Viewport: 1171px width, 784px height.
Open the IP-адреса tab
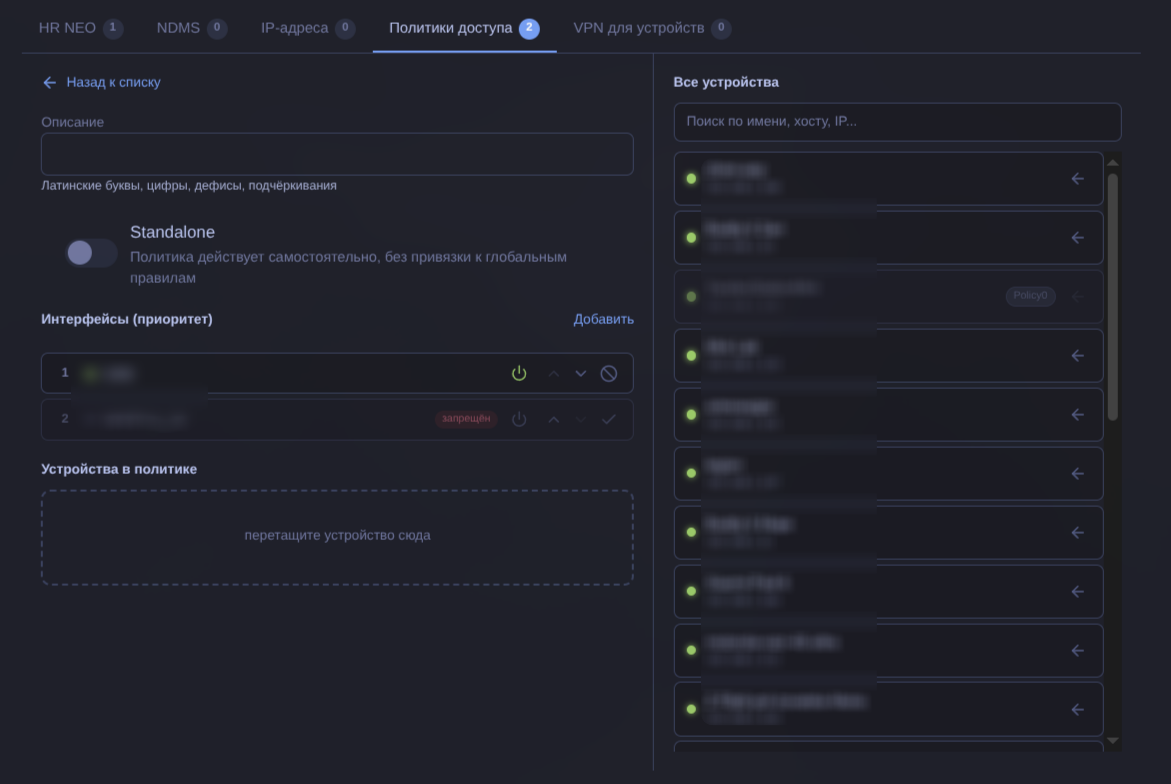(307, 28)
